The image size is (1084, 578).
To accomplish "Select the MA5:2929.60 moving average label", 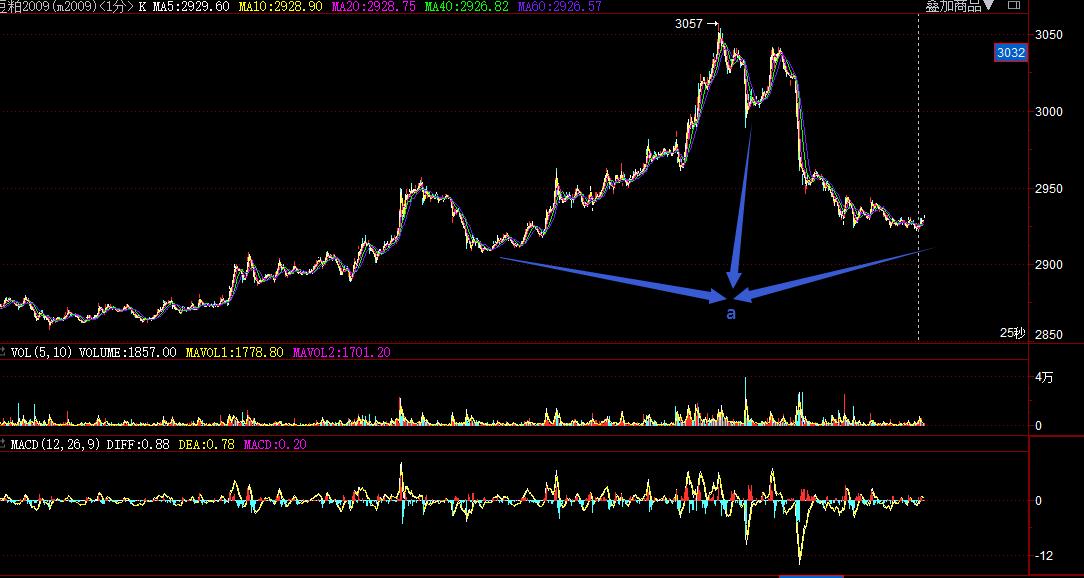I will coord(191,6).
